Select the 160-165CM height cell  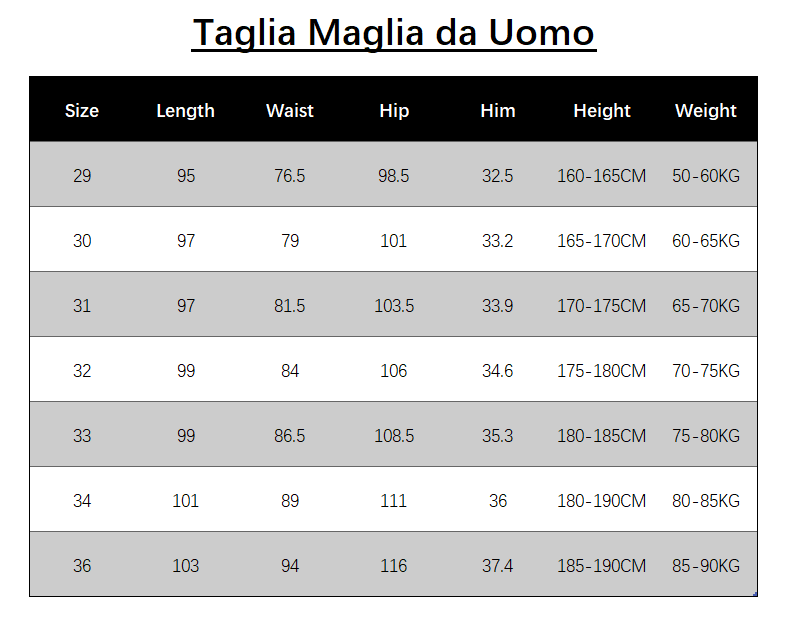pos(602,176)
